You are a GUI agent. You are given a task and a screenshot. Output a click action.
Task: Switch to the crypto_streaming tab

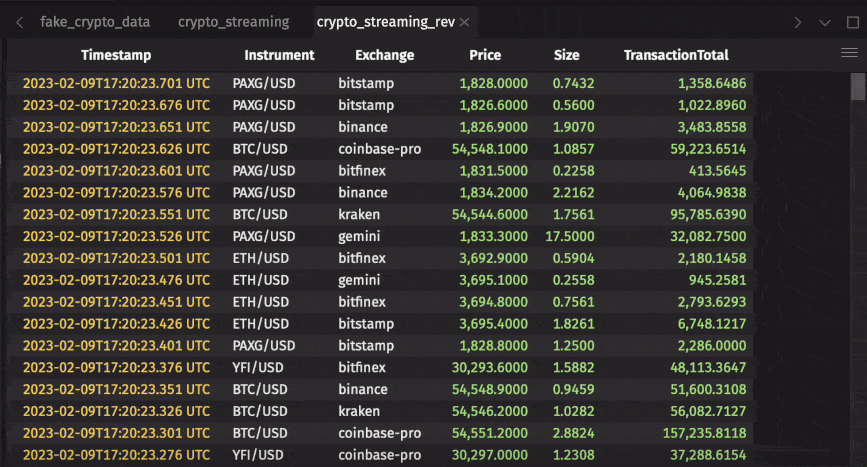(x=233, y=21)
